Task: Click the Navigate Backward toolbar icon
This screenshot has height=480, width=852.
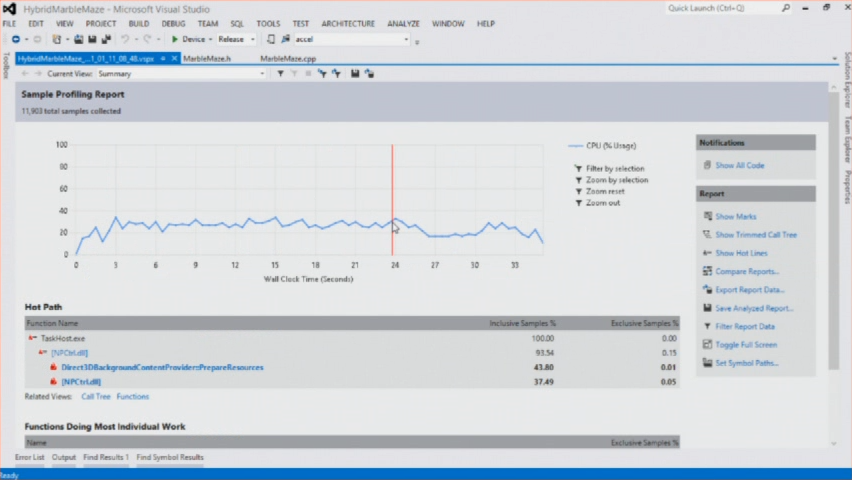Action: pyautogui.click(x=16, y=39)
